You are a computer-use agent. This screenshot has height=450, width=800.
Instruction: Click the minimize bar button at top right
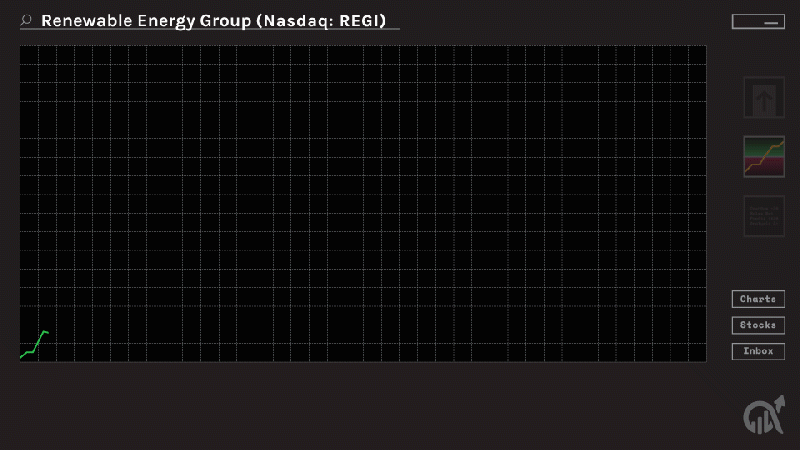[x=758, y=21]
